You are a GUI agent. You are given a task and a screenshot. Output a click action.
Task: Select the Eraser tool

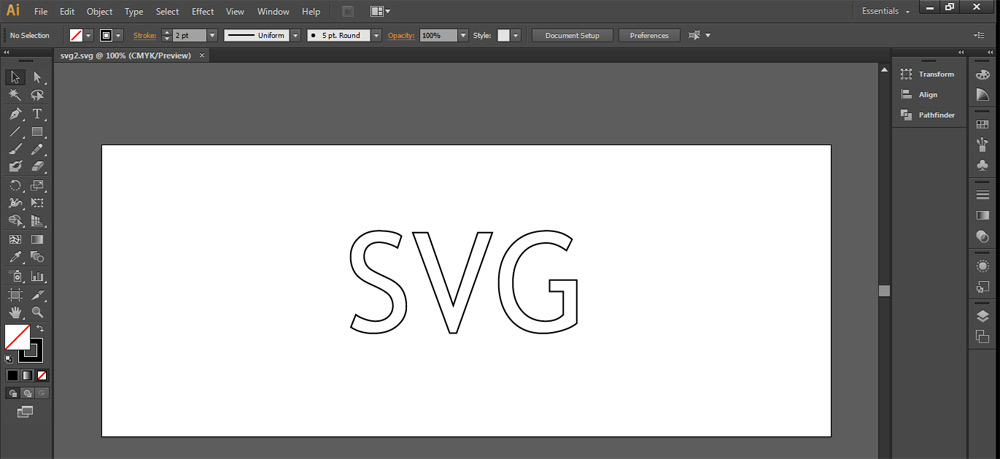[37, 167]
